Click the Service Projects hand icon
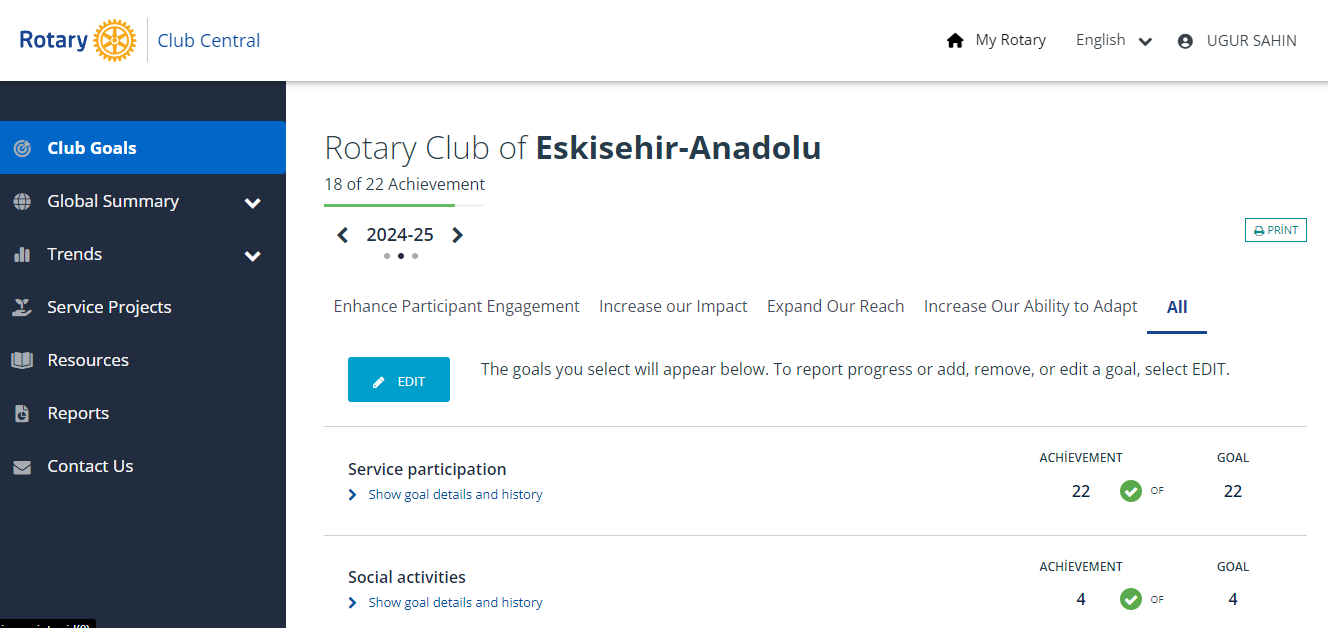Viewport: 1328px width, 628px height. (22, 307)
